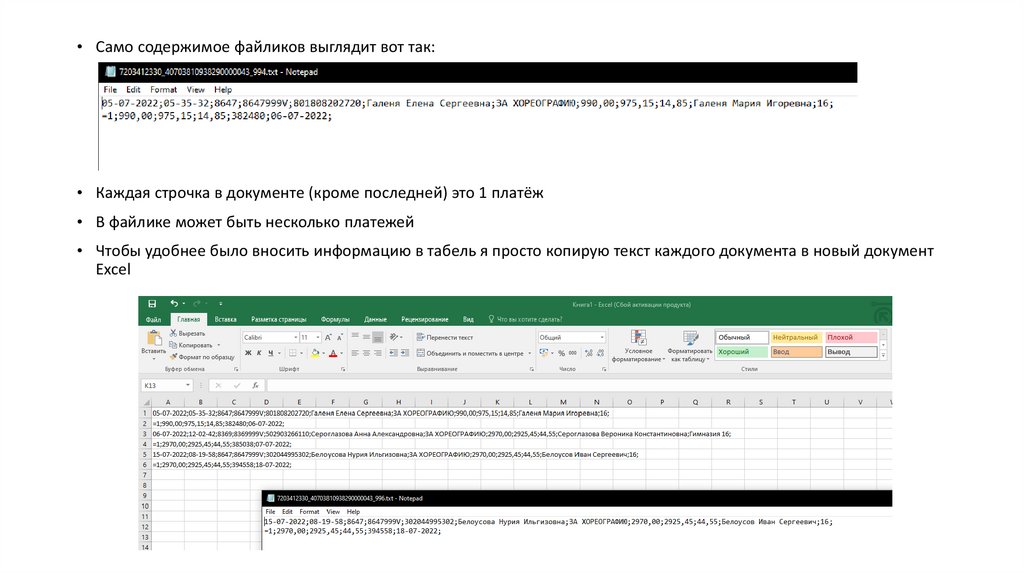The height and width of the screenshot is (574, 1024).
Task: Toggle bold (Ж) formatting
Action: (246, 353)
